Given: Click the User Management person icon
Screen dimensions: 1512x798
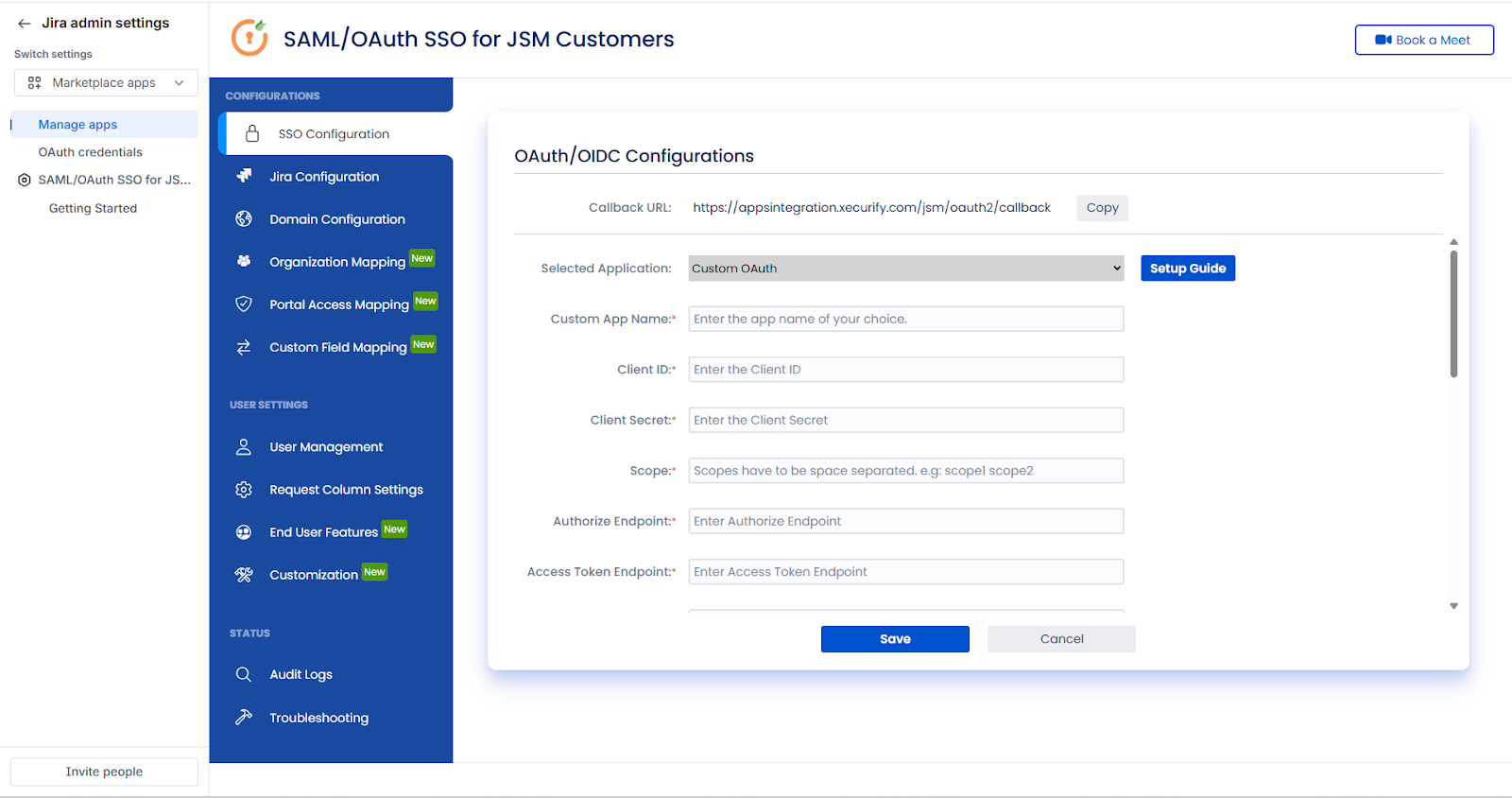Looking at the screenshot, I should 244,446.
